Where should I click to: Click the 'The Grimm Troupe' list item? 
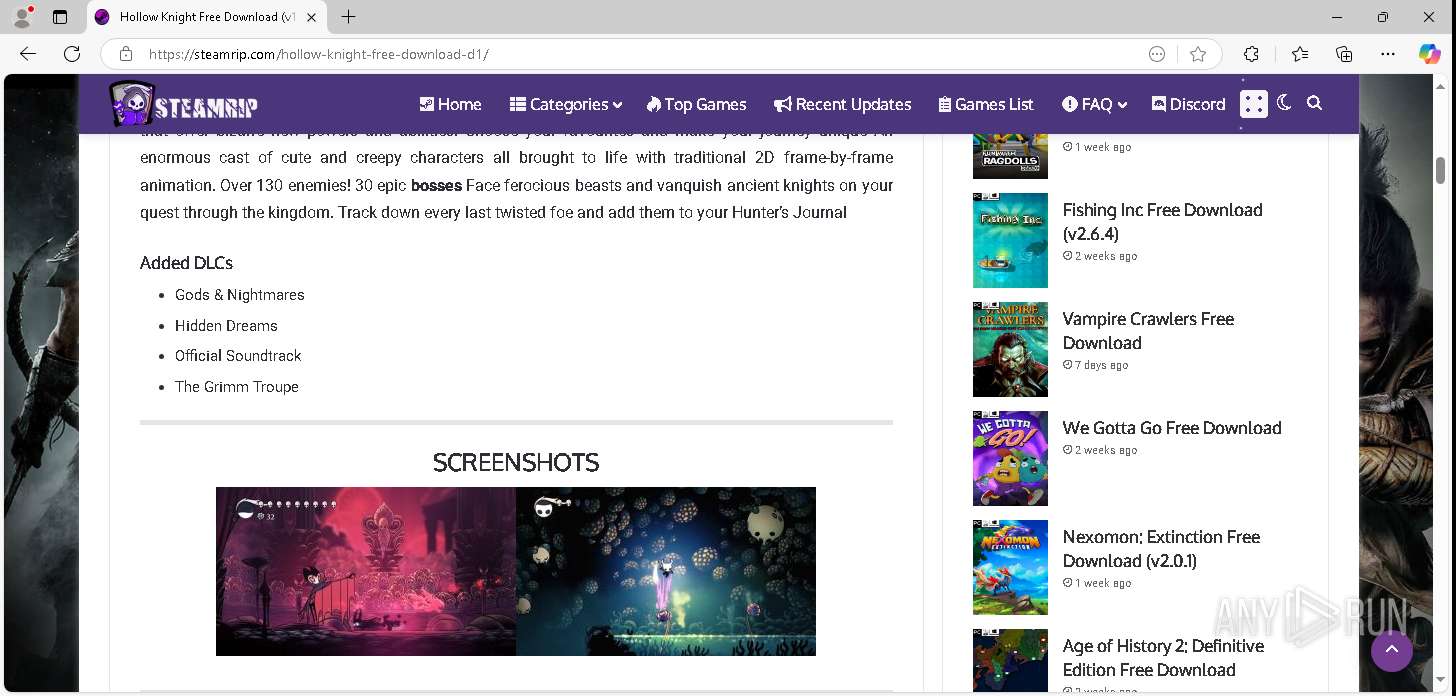click(237, 387)
